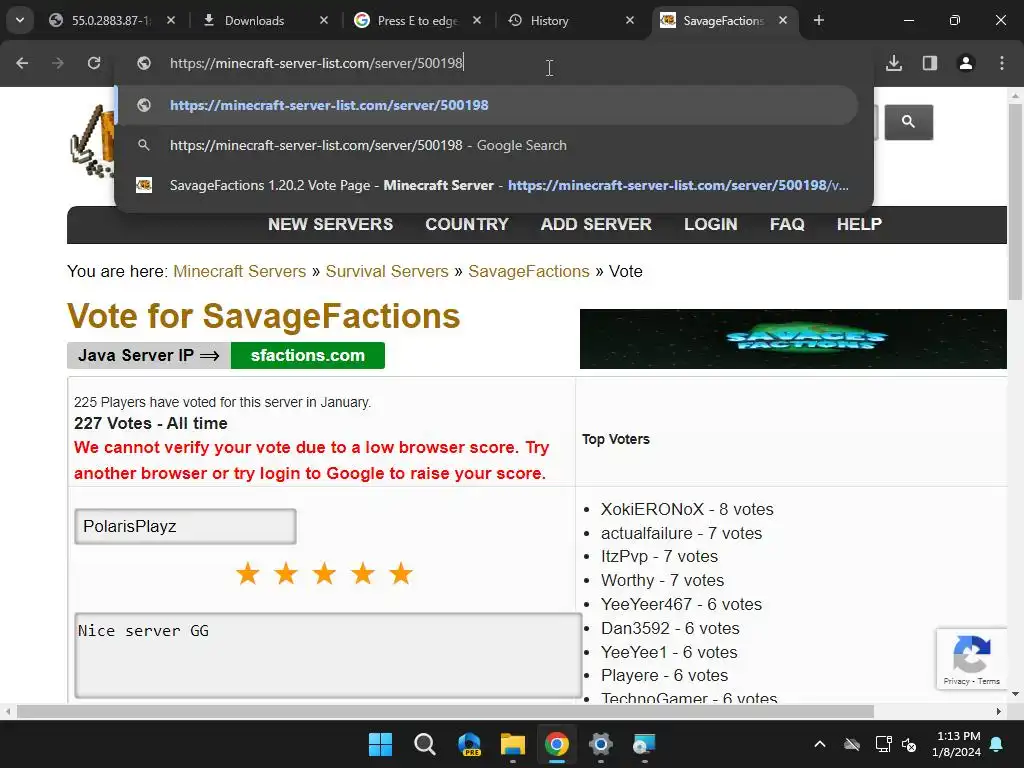Click the Savages Factions banner image
Screen dimensions: 1024x768
click(793, 339)
